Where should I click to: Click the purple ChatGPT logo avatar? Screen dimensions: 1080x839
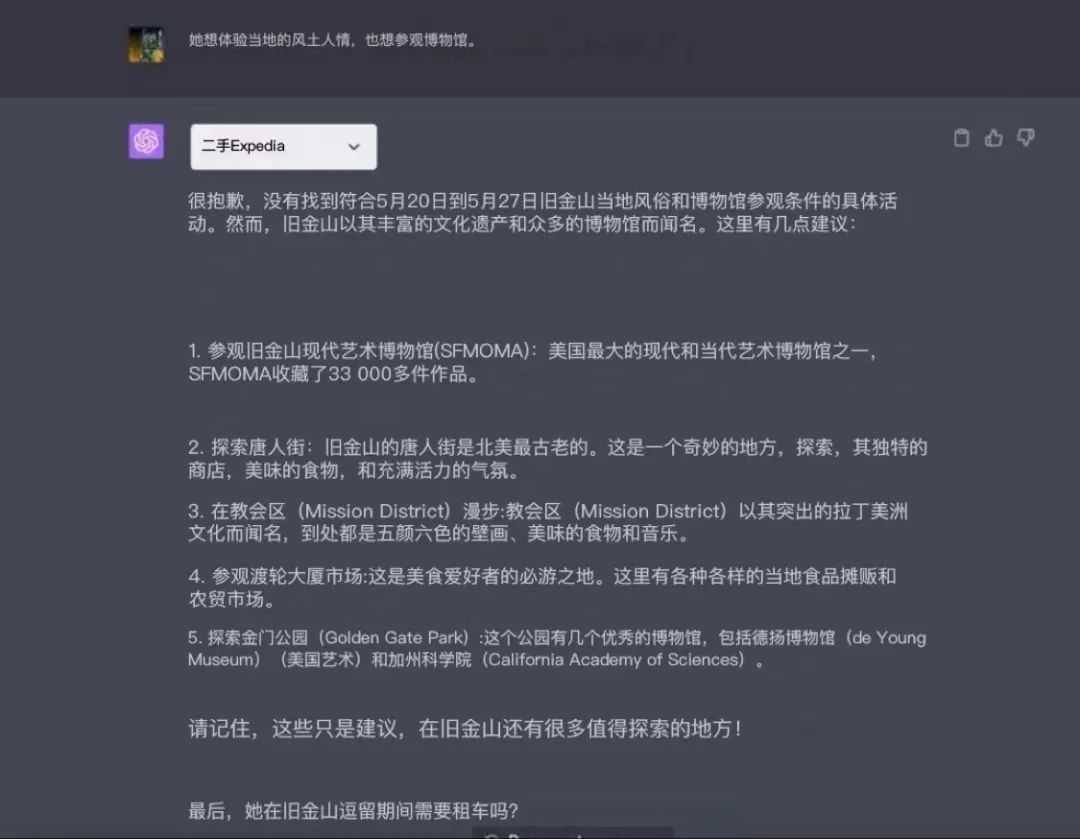pyautogui.click(x=146, y=141)
